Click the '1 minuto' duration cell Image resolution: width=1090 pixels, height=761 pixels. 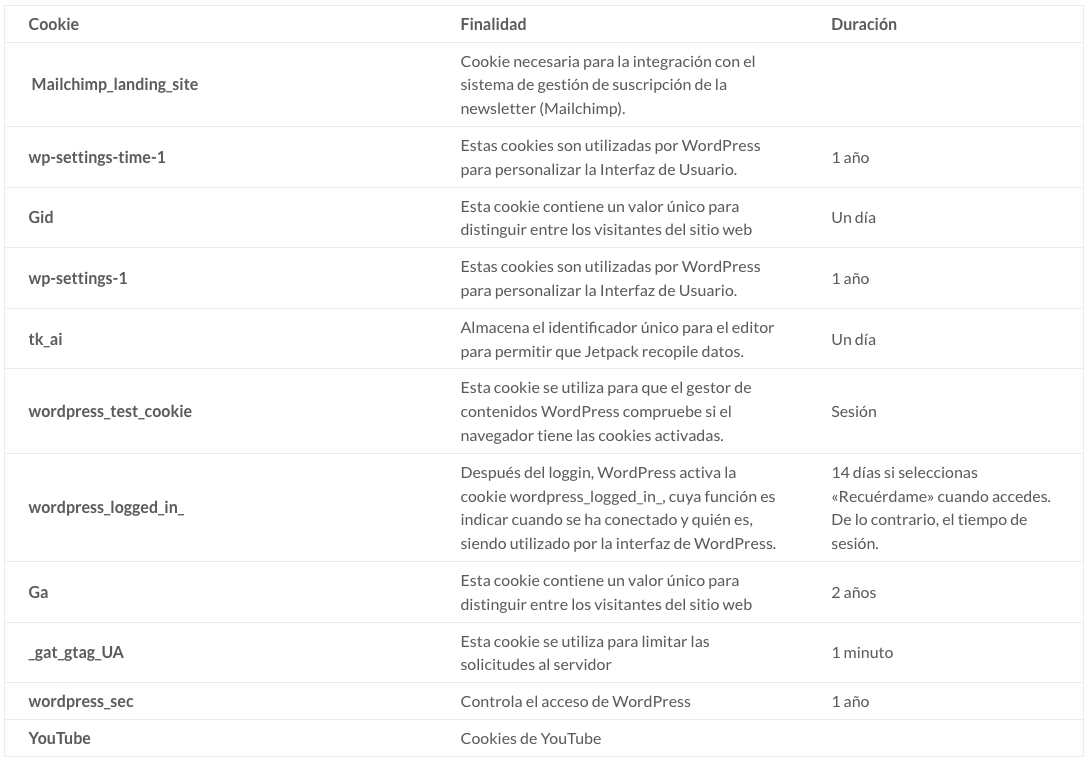[862, 653]
